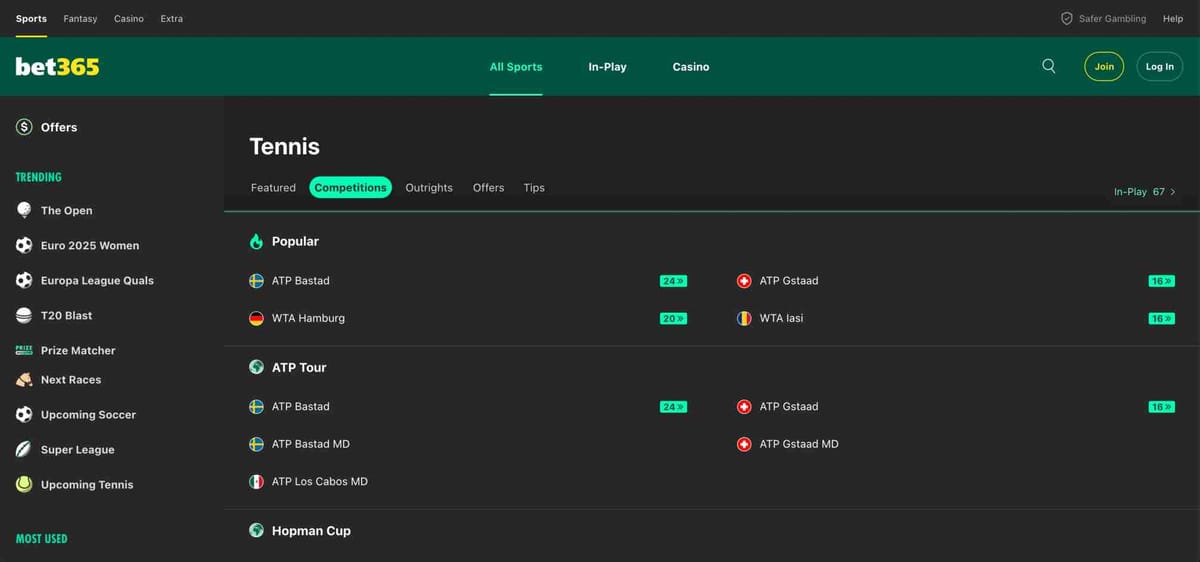Click the Safer Gambling shield icon

click(1066, 18)
